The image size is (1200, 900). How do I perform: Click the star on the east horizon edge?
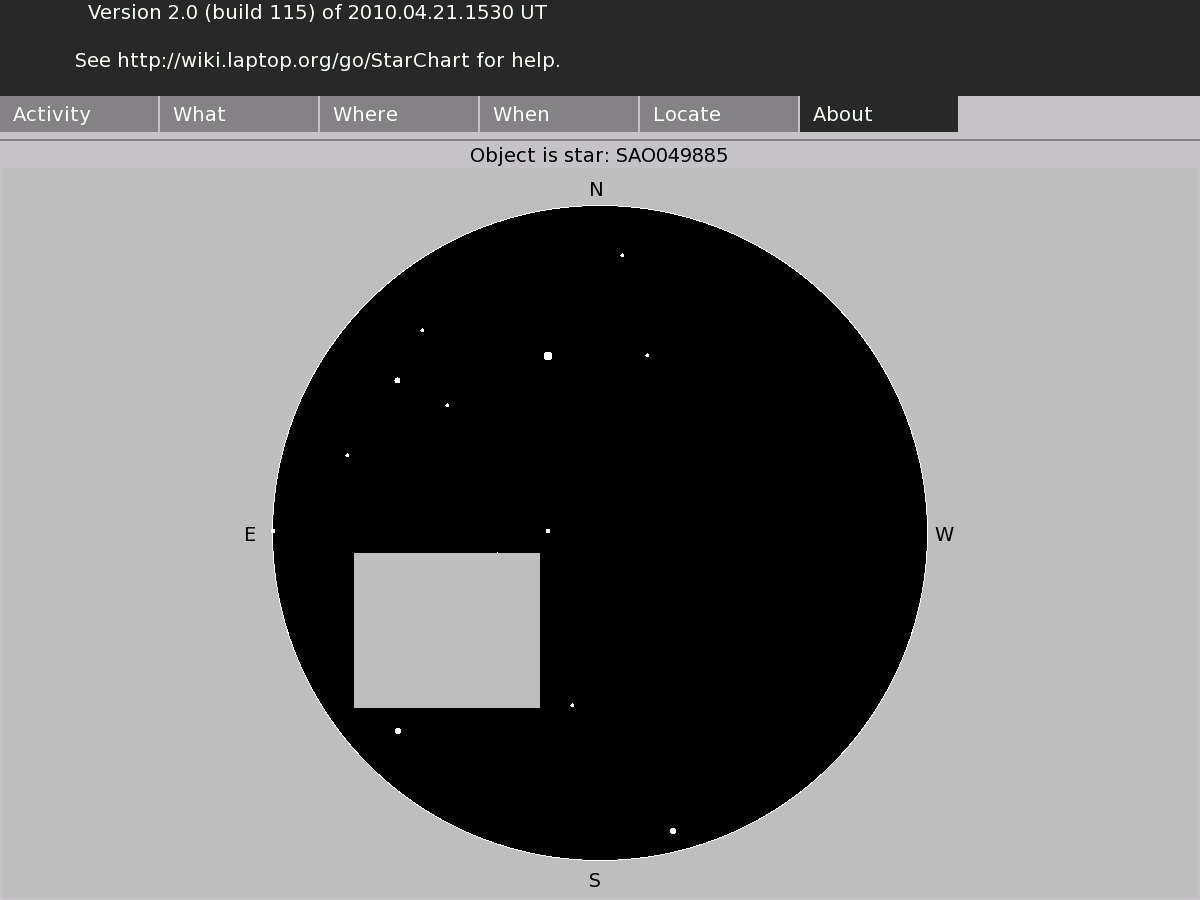click(x=273, y=531)
